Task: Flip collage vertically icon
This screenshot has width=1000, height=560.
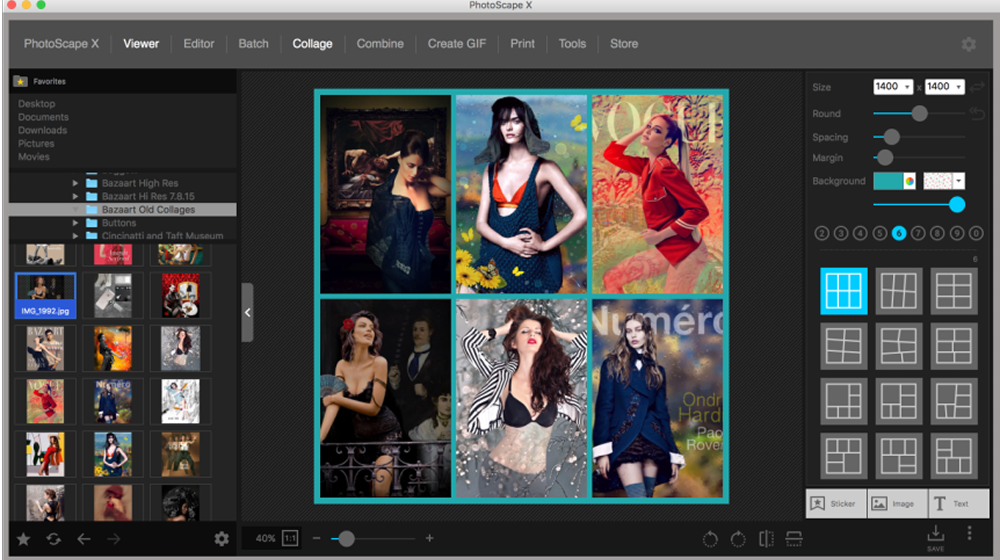Action: click(x=794, y=539)
